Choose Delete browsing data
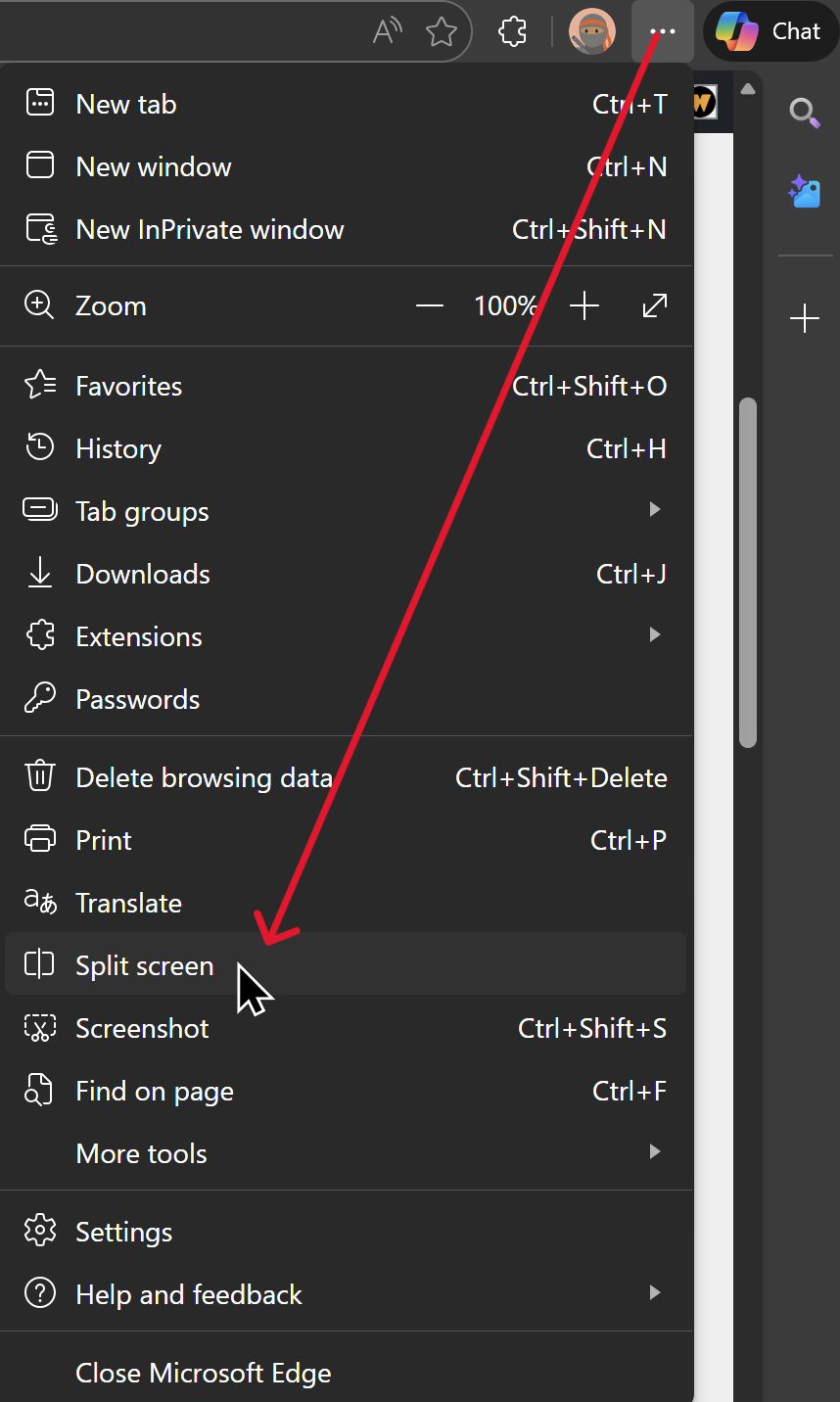Image resolution: width=840 pixels, height=1402 pixels. [x=204, y=778]
